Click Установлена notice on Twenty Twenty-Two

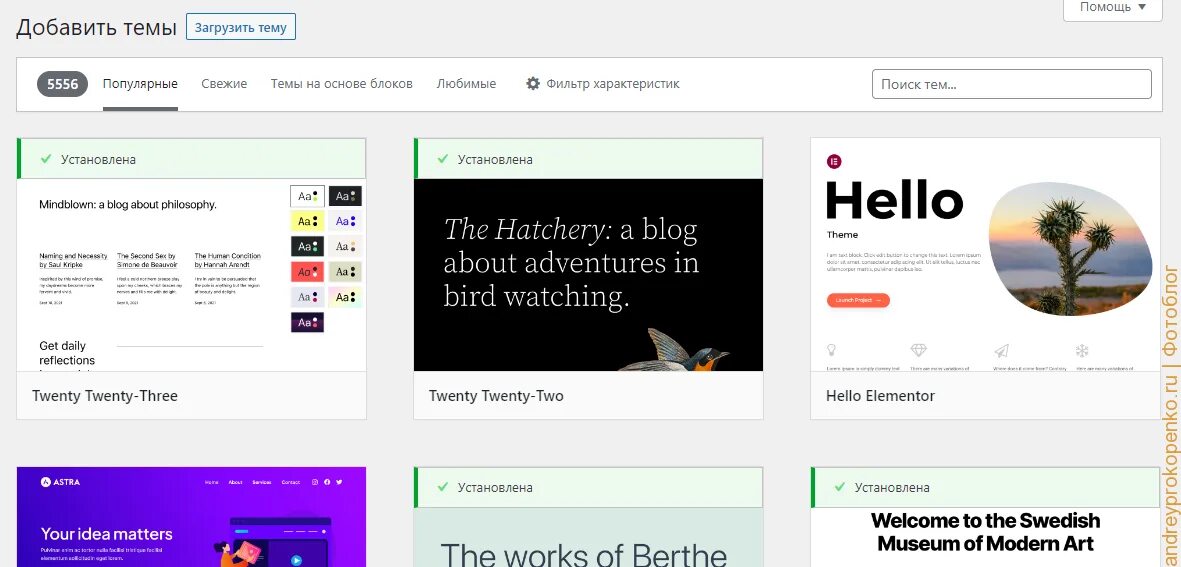pyautogui.click(x=588, y=159)
